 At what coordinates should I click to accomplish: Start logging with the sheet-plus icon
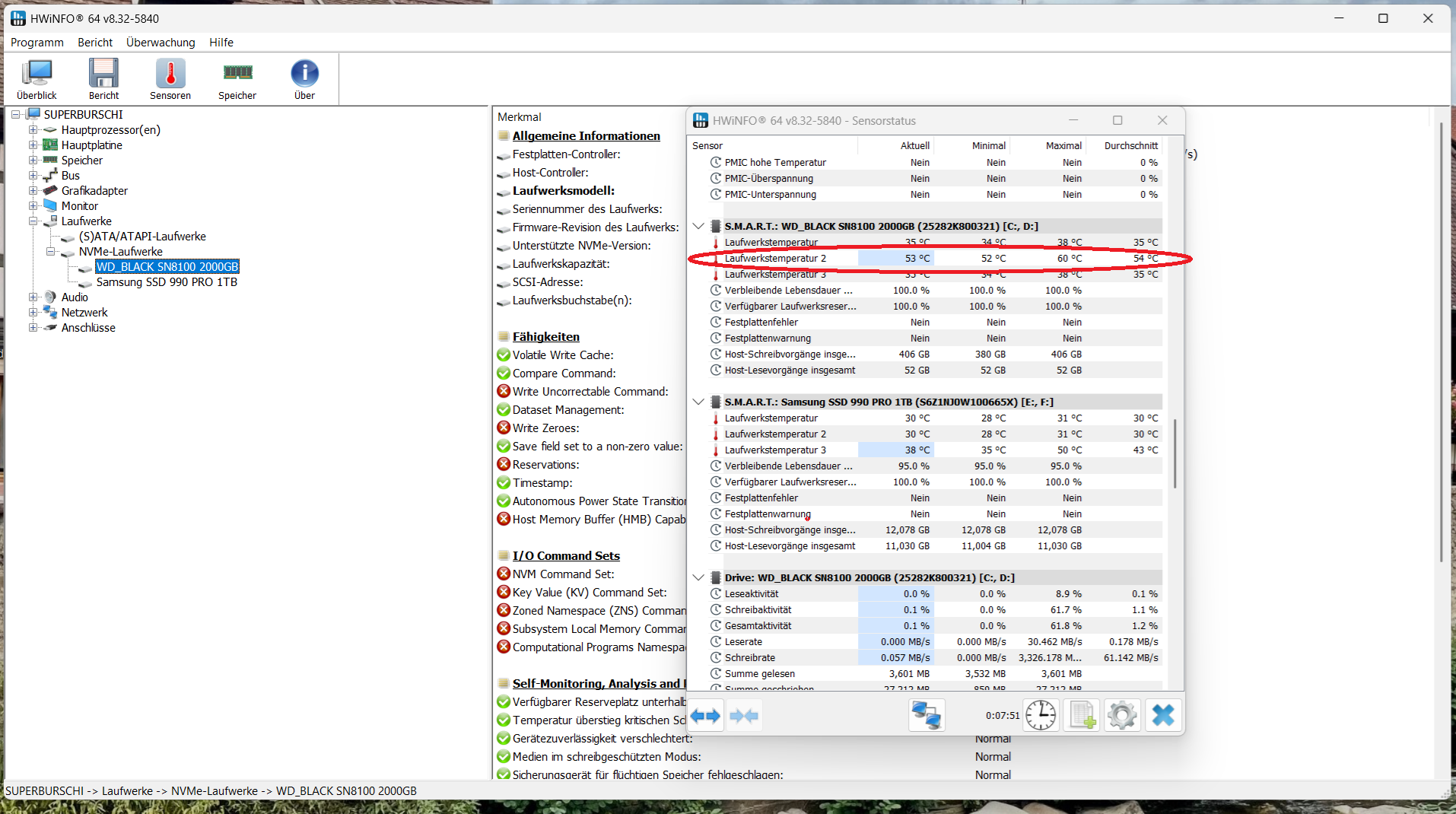pyautogui.click(x=1082, y=716)
